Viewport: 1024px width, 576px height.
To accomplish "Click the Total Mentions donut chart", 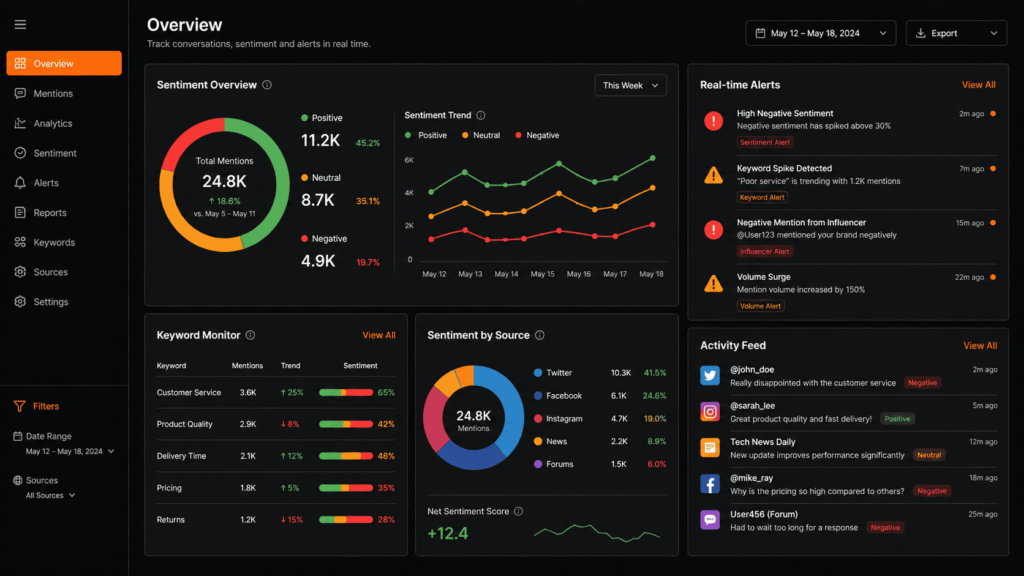I will 224,185.
